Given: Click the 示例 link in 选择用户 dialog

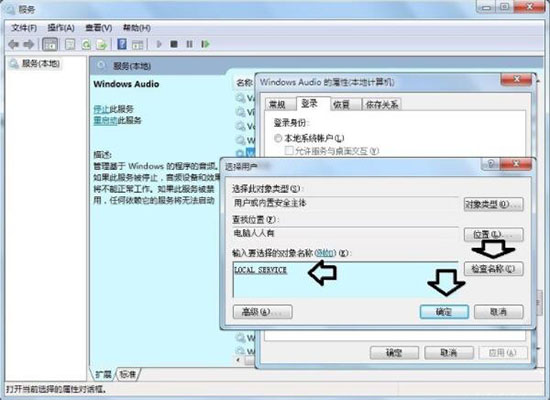Looking at the screenshot, I should (x=325, y=253).
